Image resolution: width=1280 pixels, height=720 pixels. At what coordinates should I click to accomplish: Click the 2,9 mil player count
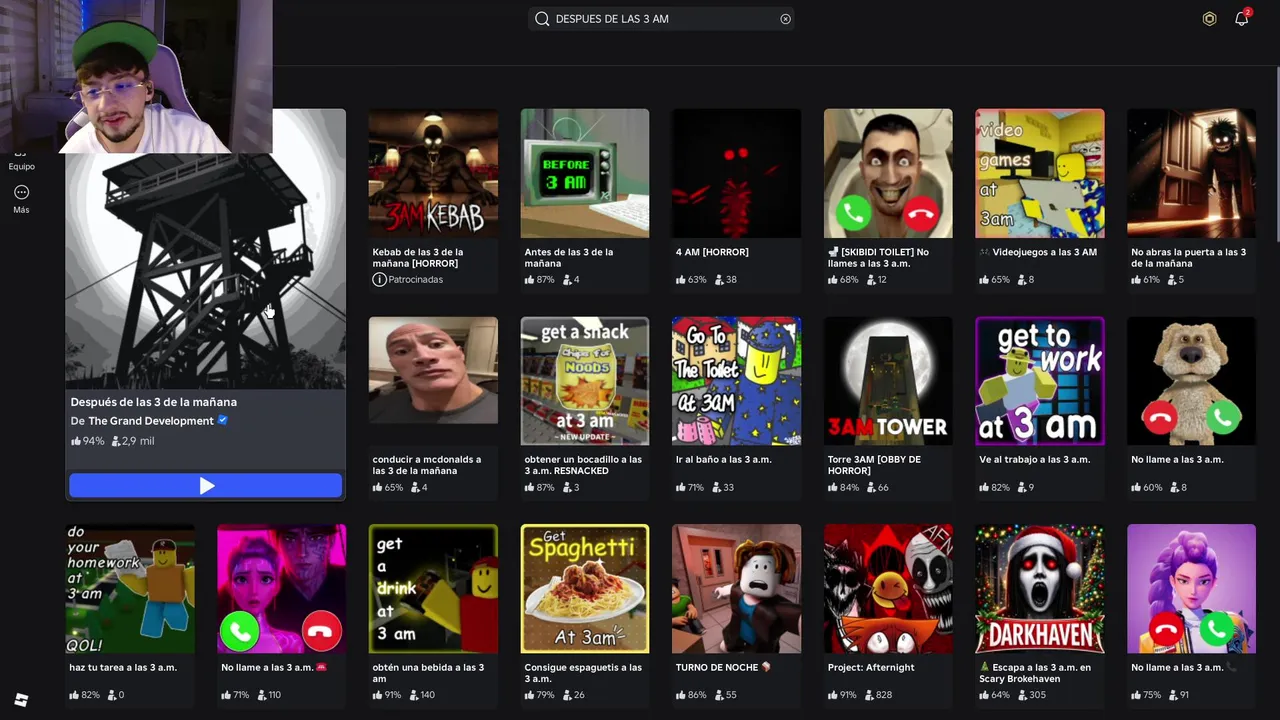133,441
